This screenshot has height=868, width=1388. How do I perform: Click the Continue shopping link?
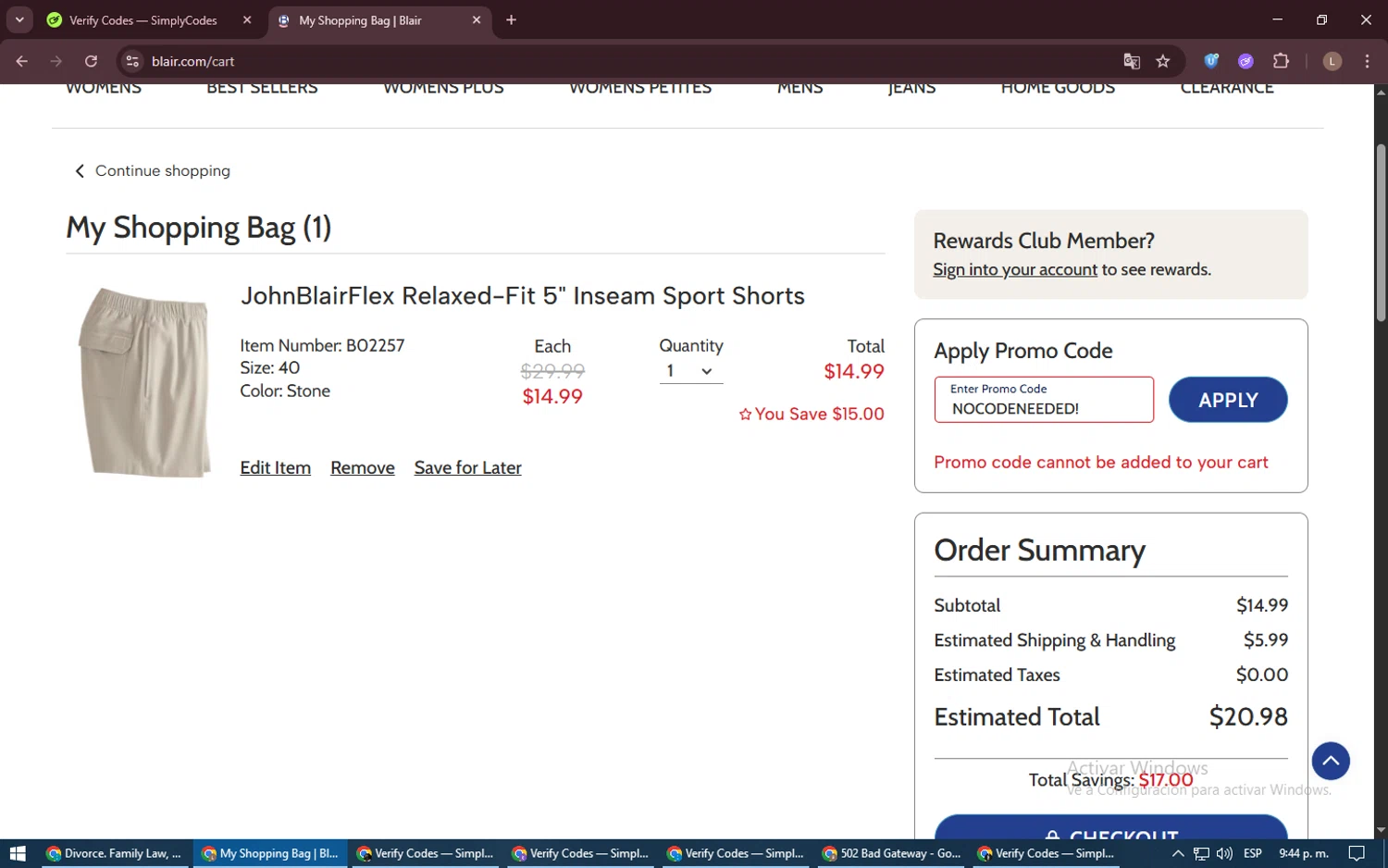153,171
